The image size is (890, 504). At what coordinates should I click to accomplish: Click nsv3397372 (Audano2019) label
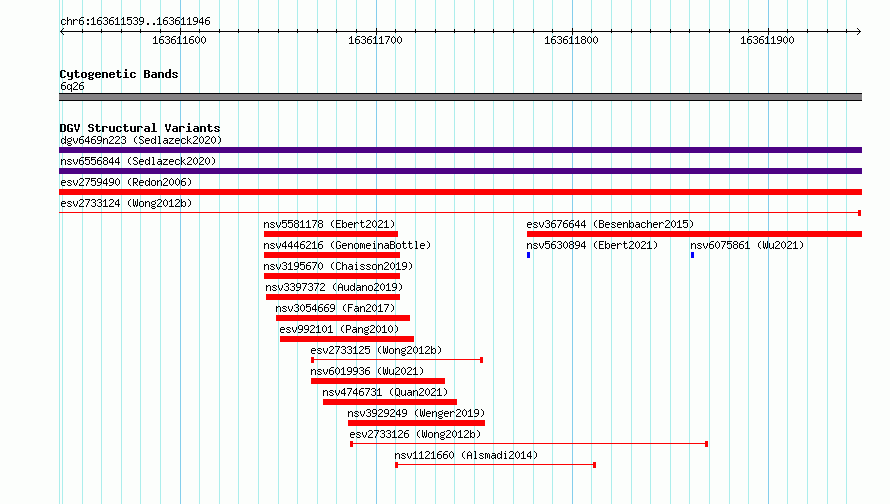(334, 287)
